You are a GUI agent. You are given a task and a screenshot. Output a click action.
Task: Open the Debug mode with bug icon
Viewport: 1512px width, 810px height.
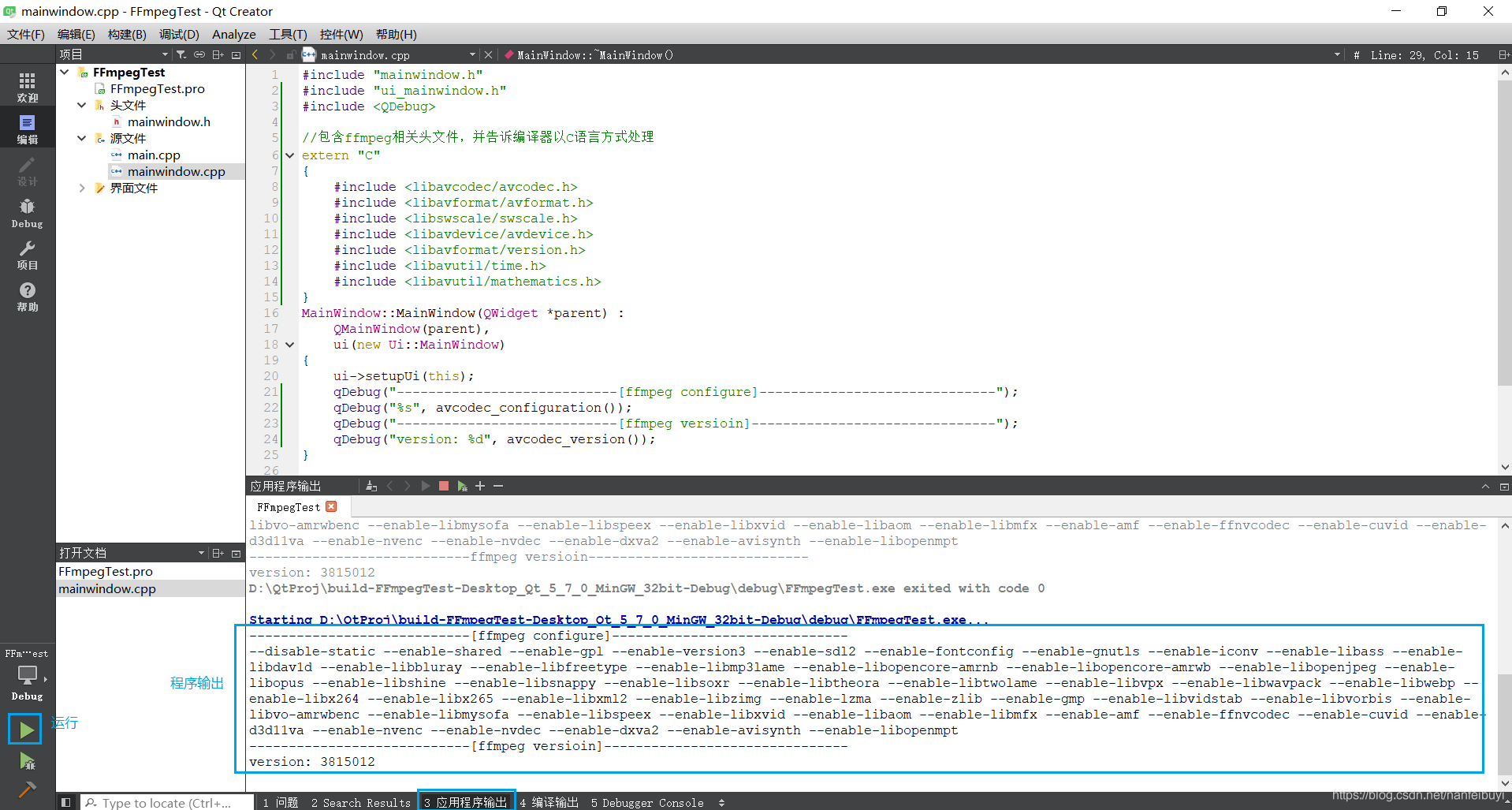coord(28,212)
